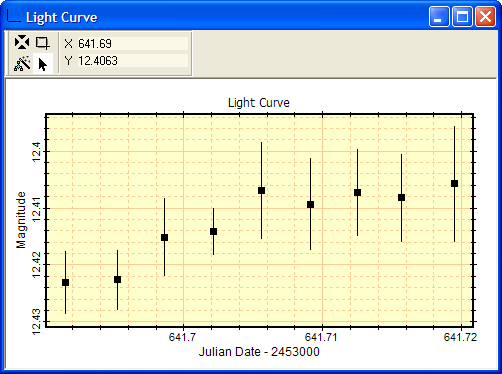The width and height of the screenshot is (502, 374).
Task: Click the Light Curve title bar icon
Action: [14, 16]
